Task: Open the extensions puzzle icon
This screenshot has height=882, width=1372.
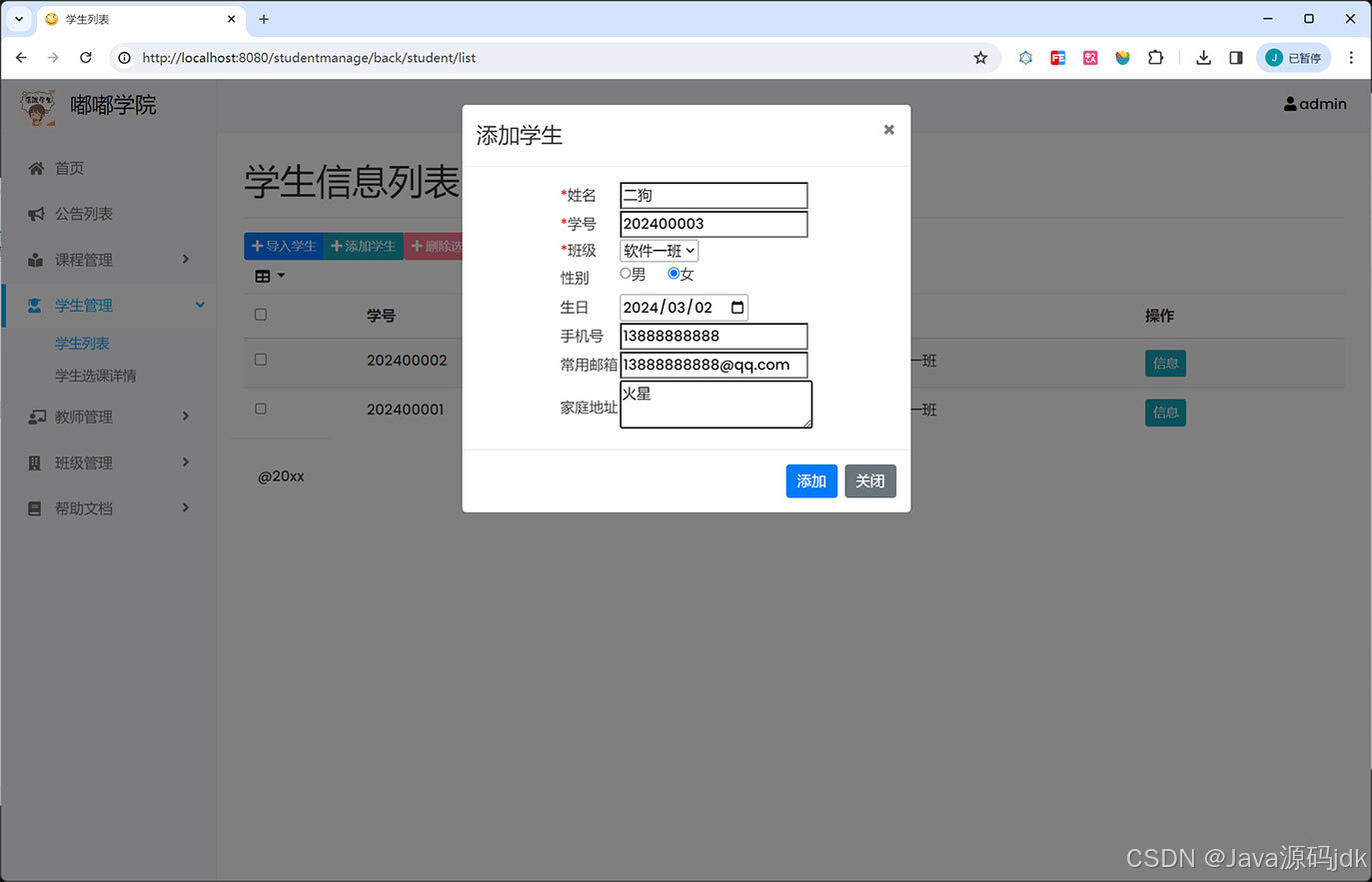Action: (x=1155, y=58)
